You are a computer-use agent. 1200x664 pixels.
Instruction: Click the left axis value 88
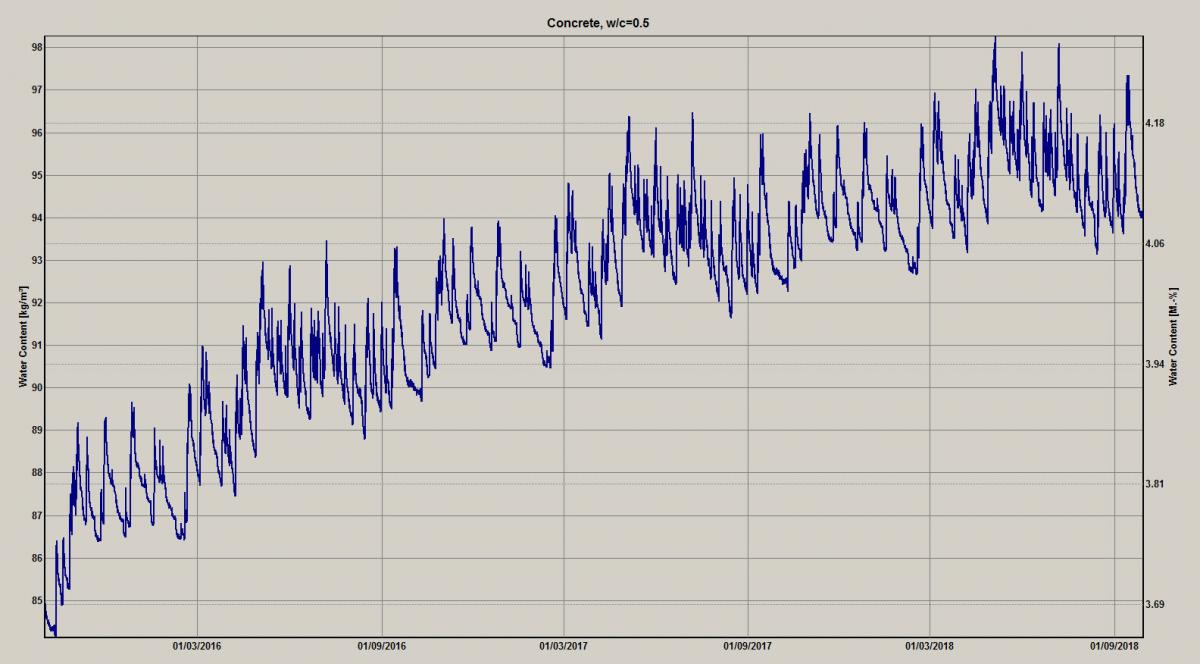point(36,473)
